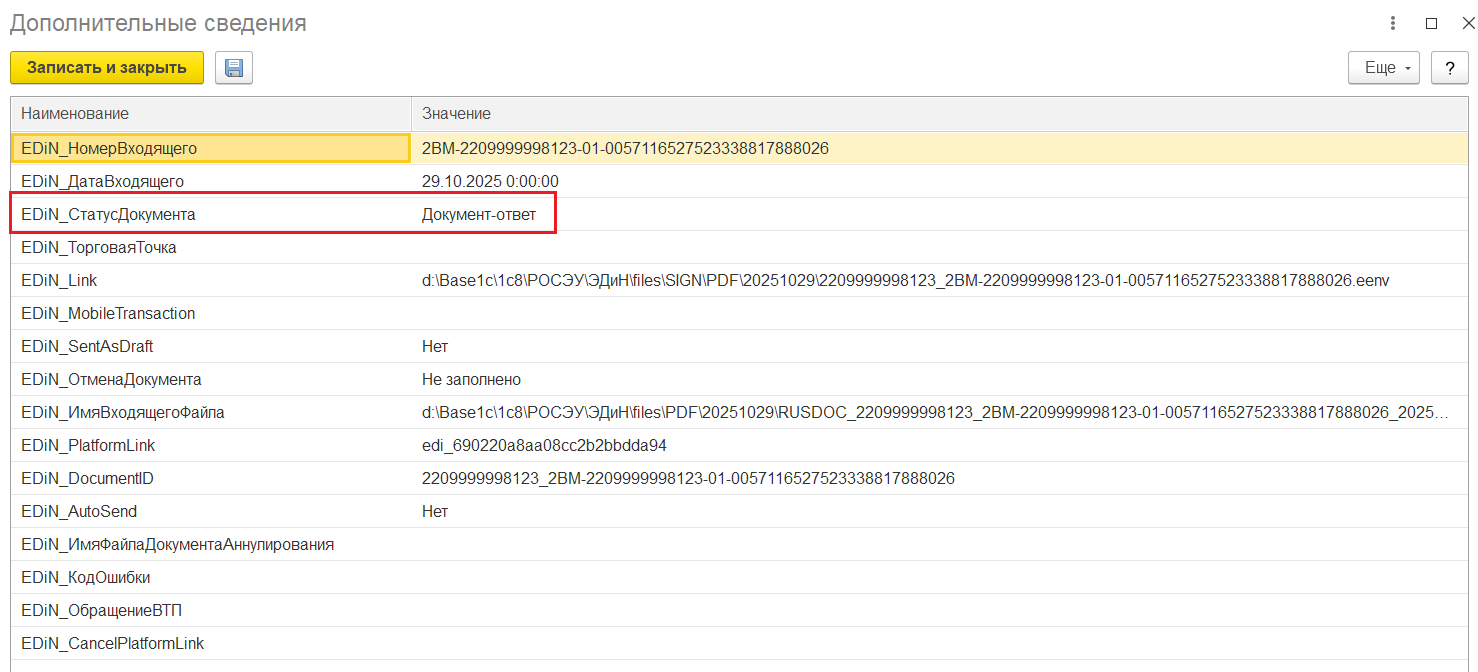Expand the Еще dropdown menu
This screenshot has height=672, width=1478.
pyautogui.click(x=1384, y=68)
